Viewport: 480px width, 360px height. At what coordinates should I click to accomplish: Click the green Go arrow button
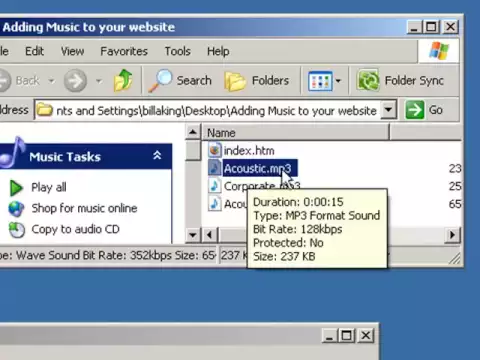[x=415, y=110]
